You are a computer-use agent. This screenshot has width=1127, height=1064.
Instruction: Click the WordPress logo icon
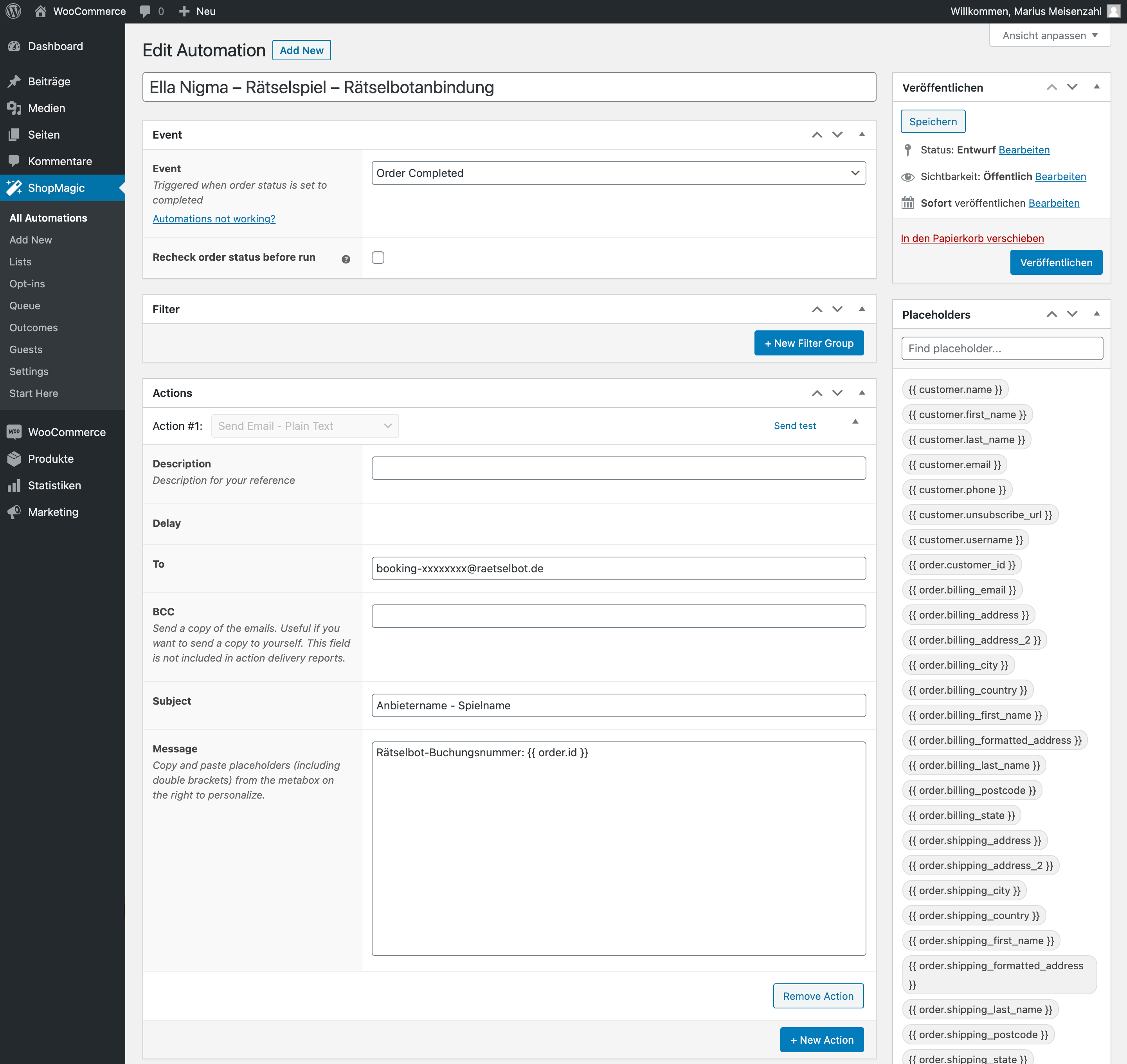pyautogui.click(x=14, y=11)
